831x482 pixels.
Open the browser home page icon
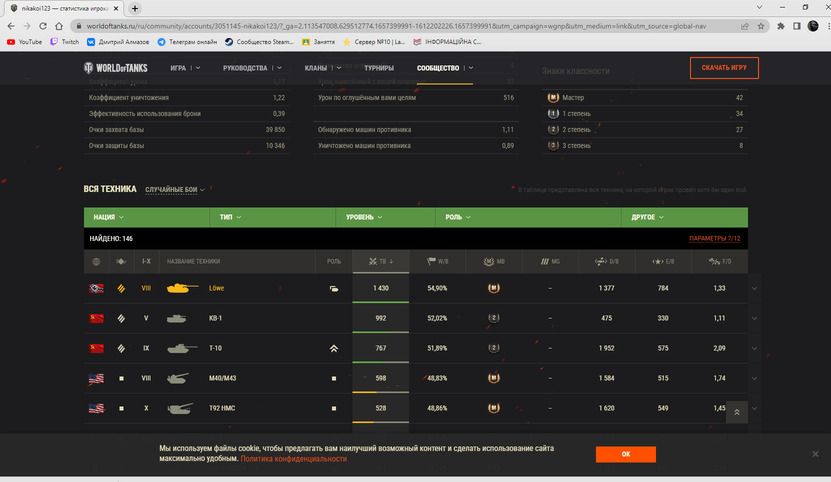click(x=59, y=26)
